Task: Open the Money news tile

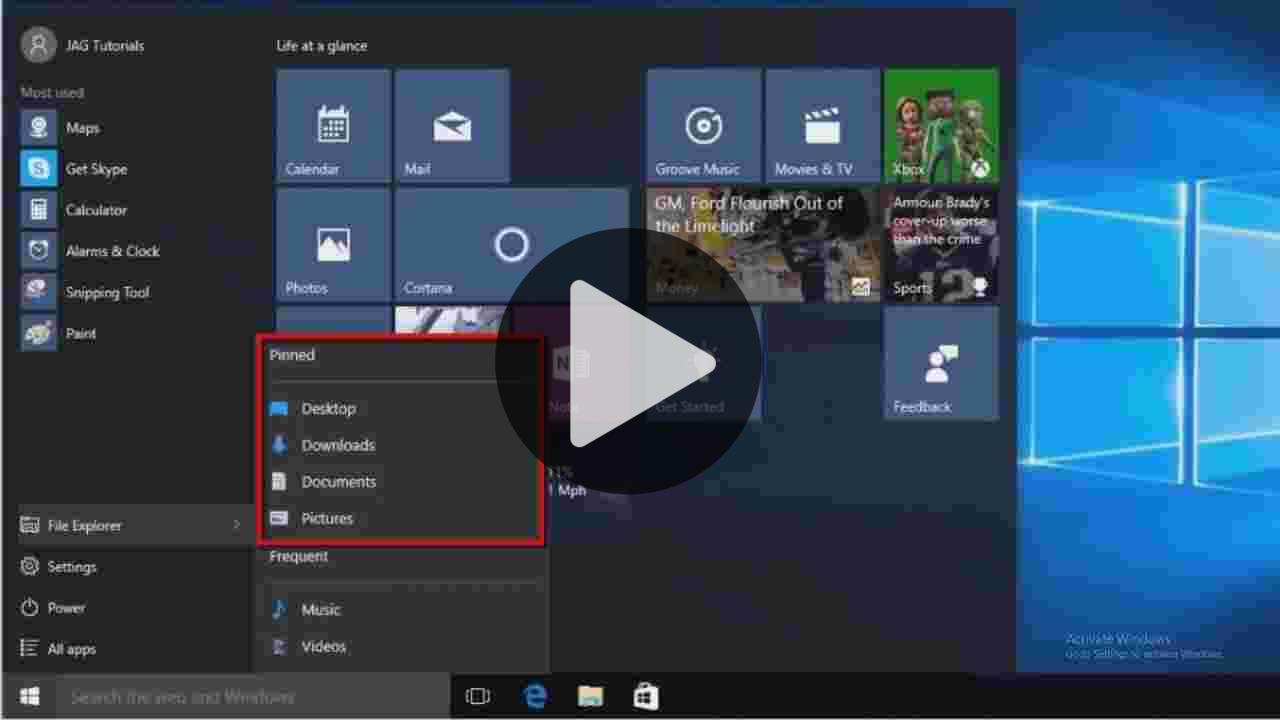Action: click(763, 245)
